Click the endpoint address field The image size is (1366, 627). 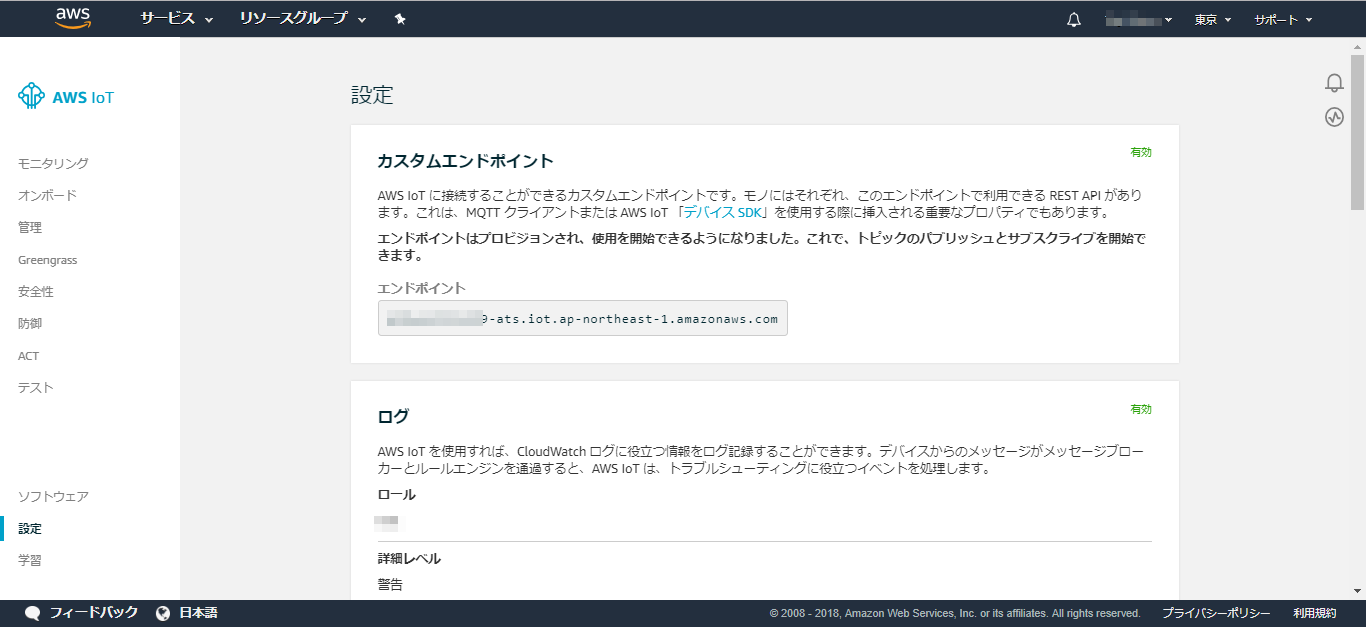(x=583, y=318)
